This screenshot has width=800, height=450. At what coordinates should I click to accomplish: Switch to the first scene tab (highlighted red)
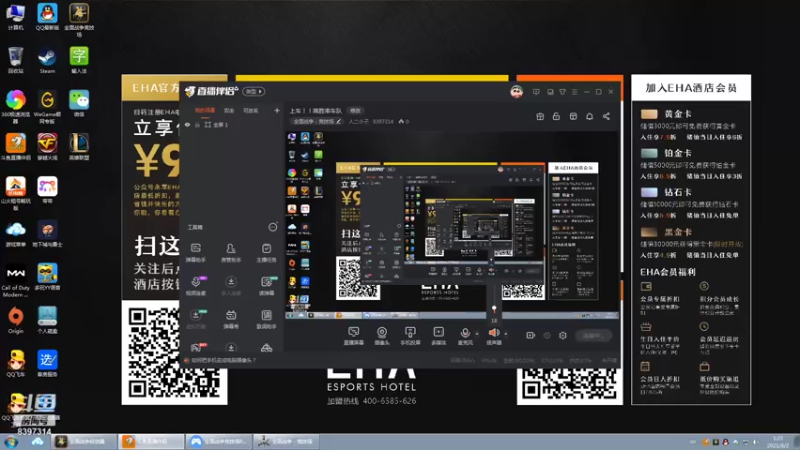coord(205,110)
